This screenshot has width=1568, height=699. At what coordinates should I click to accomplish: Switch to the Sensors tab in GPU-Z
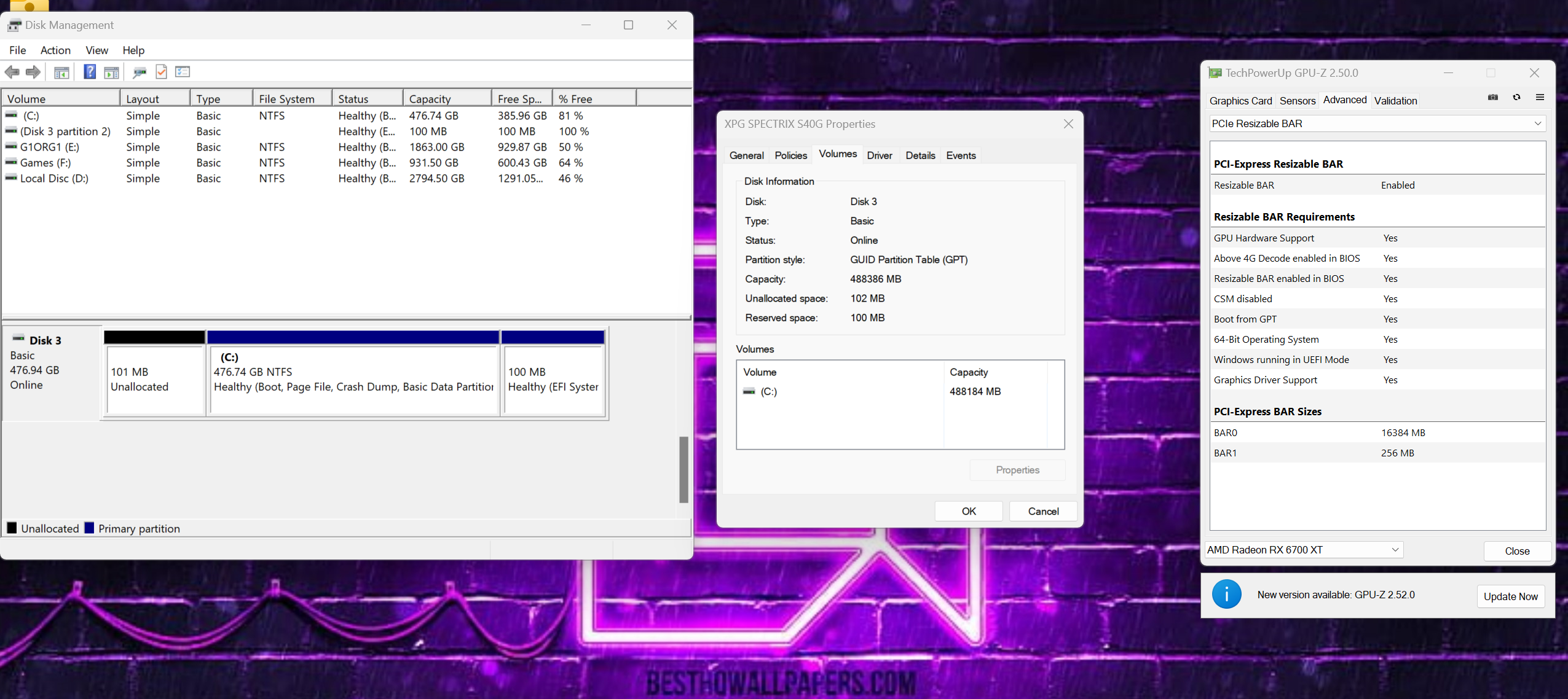1297,101
